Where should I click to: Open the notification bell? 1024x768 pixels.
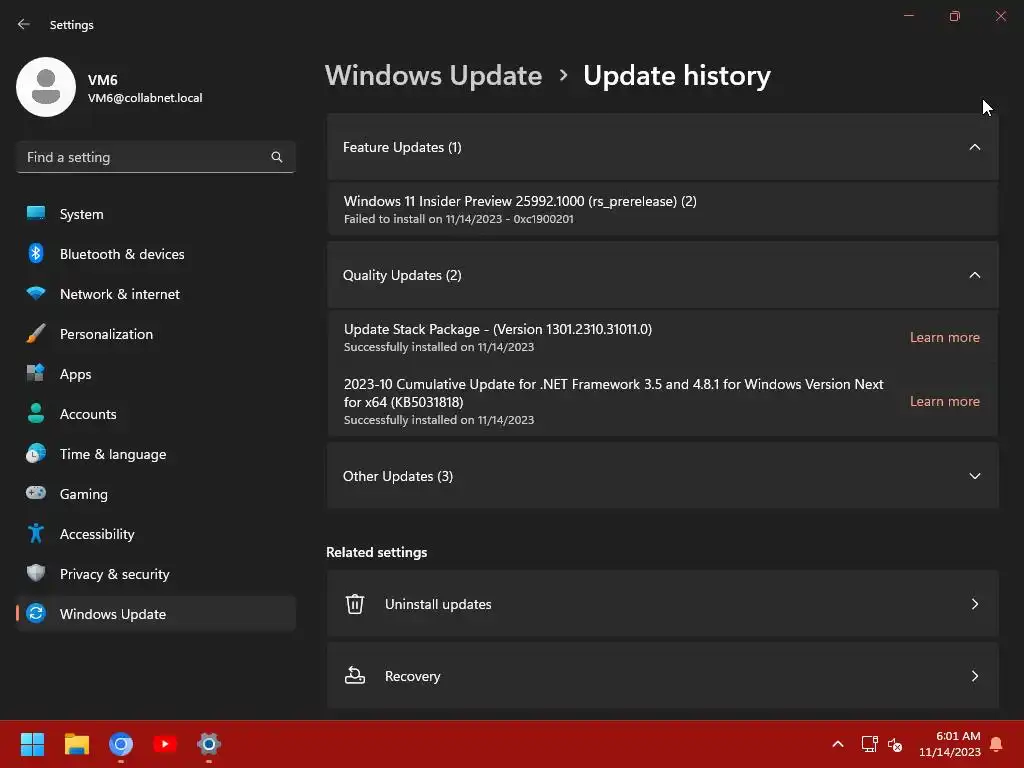pos(996,744)
